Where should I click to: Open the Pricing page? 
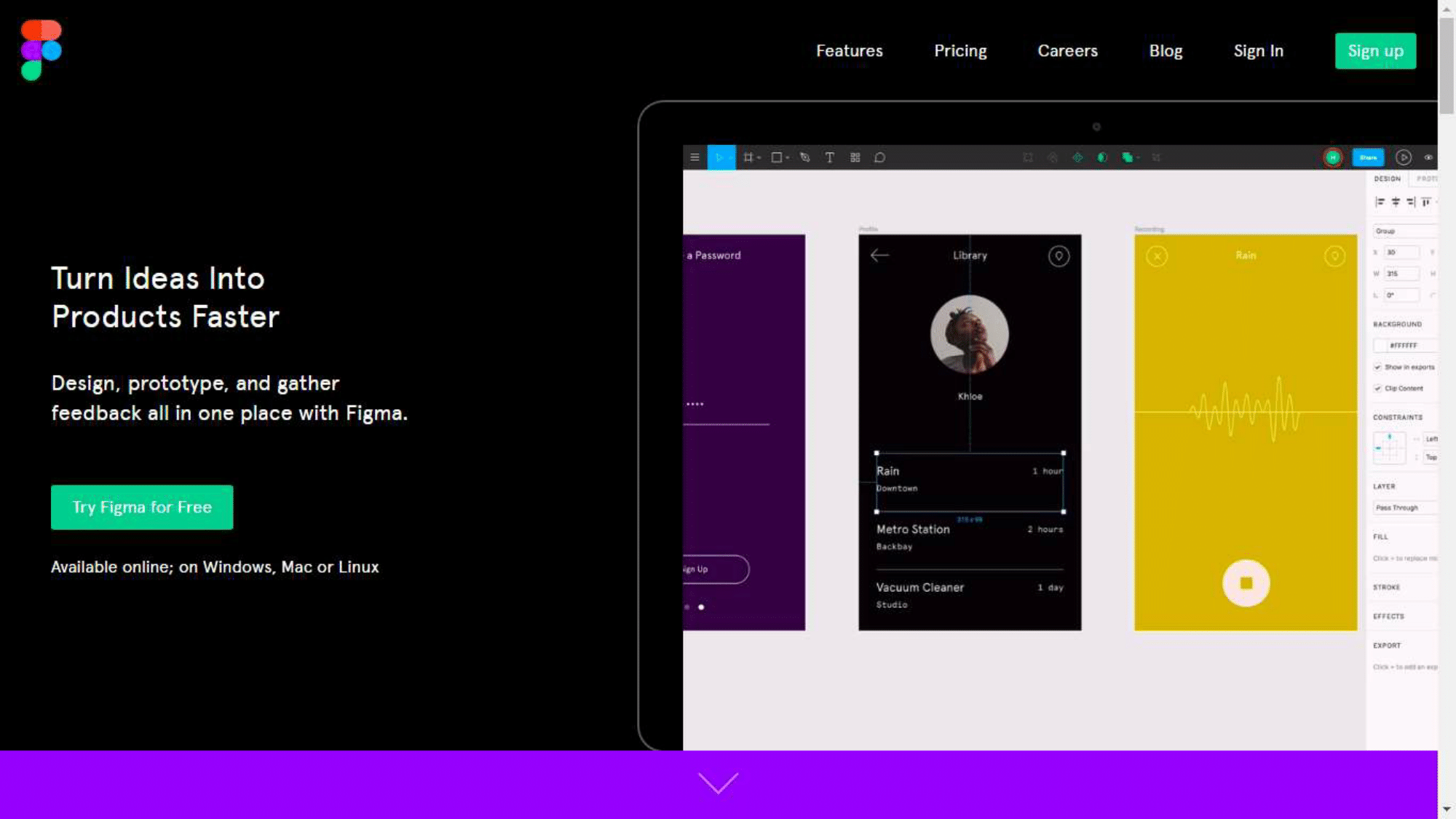(x=960, y=51)
